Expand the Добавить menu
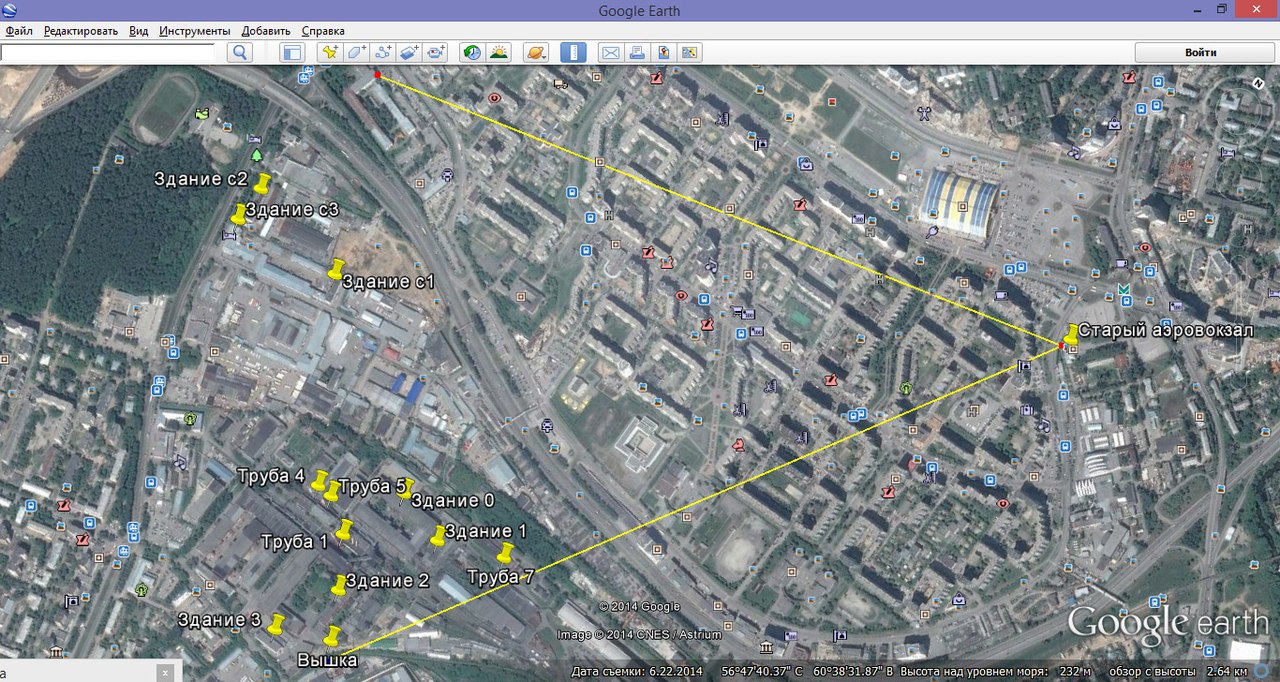 266,31
